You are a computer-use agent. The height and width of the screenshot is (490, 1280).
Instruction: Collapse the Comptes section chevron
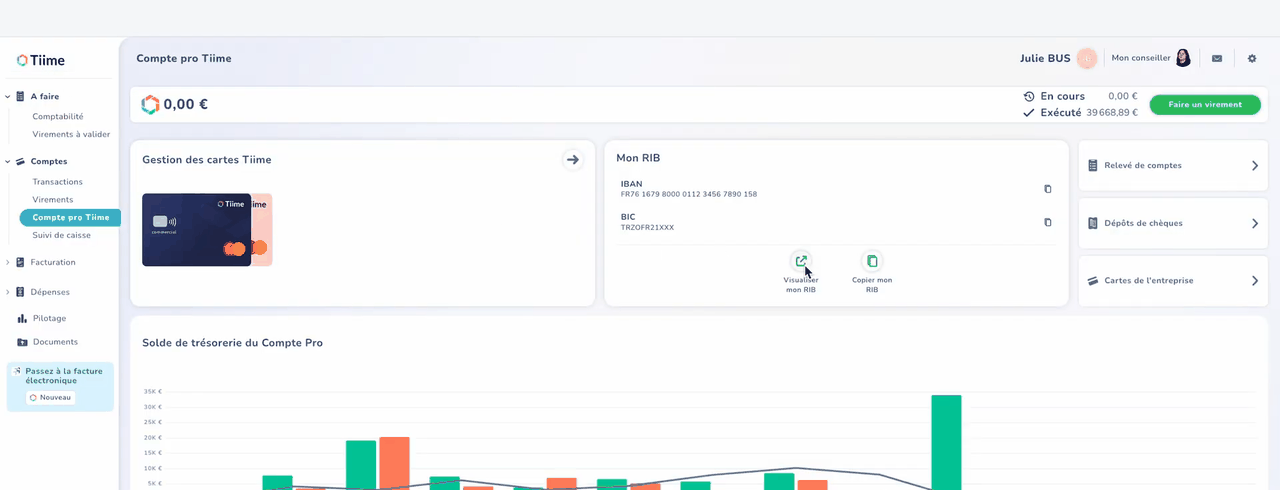8,161
